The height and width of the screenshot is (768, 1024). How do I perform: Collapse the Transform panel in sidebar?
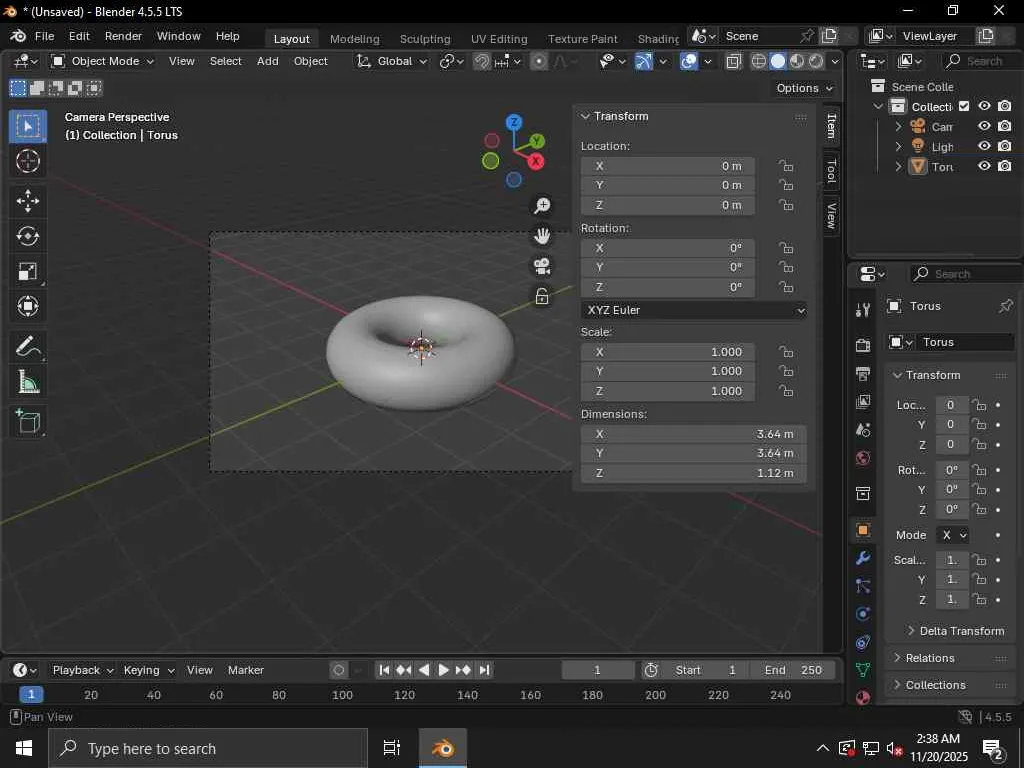[x=585, y=116]
